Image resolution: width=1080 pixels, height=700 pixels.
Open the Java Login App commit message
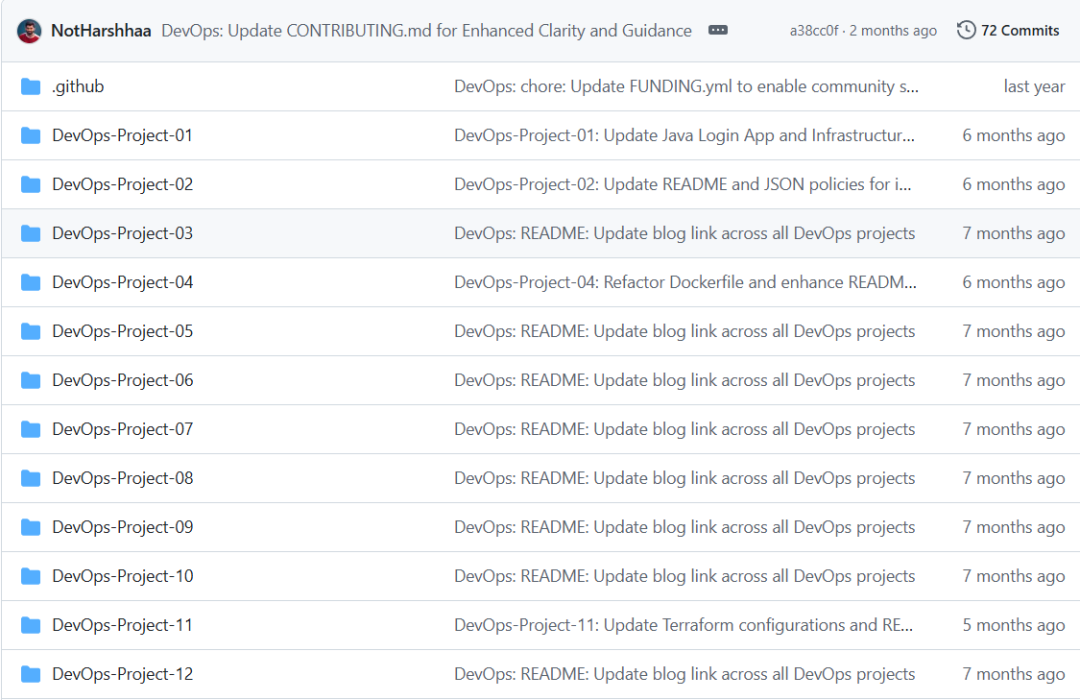pyautogui.click(x=685, y=136)
